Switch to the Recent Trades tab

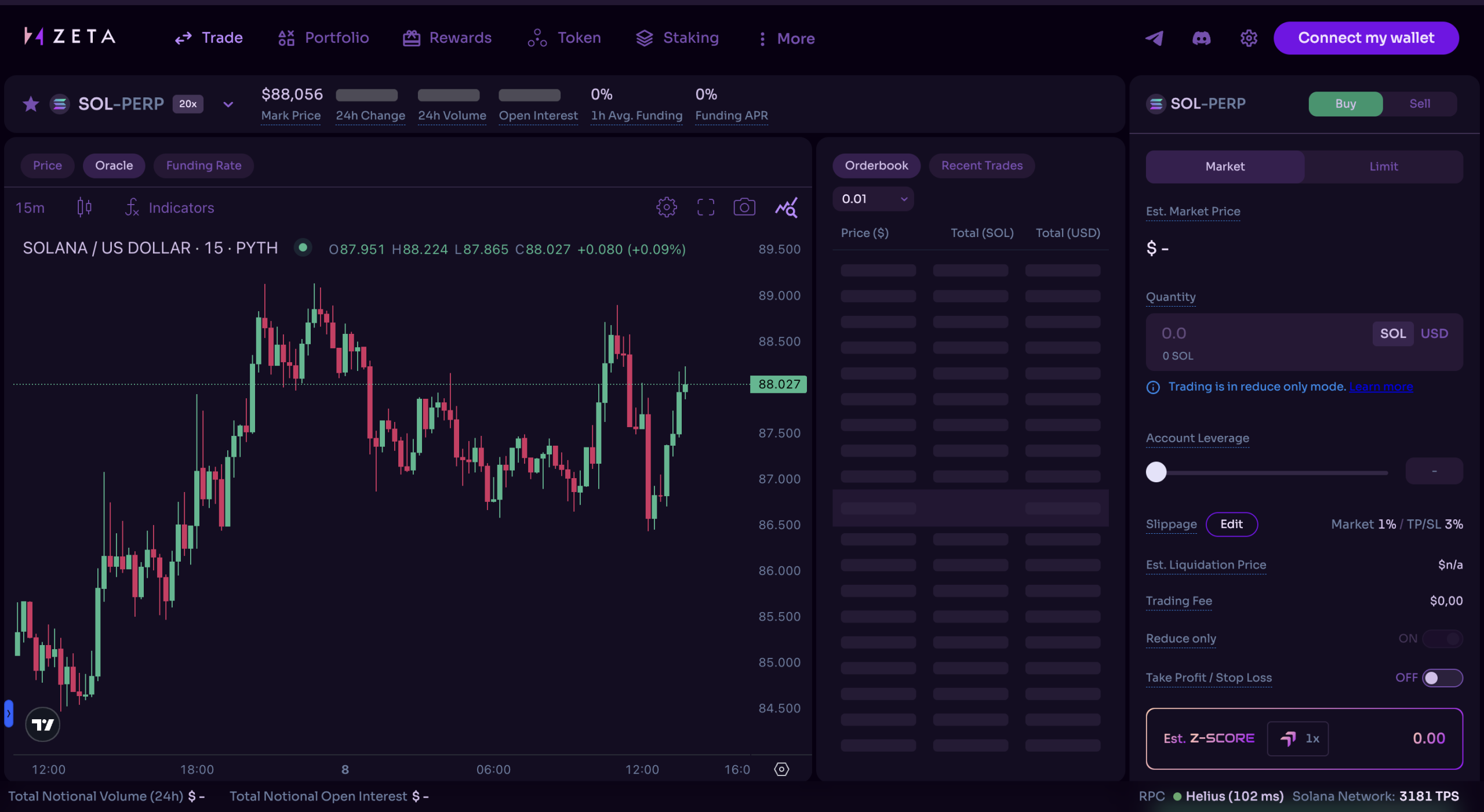981,166
